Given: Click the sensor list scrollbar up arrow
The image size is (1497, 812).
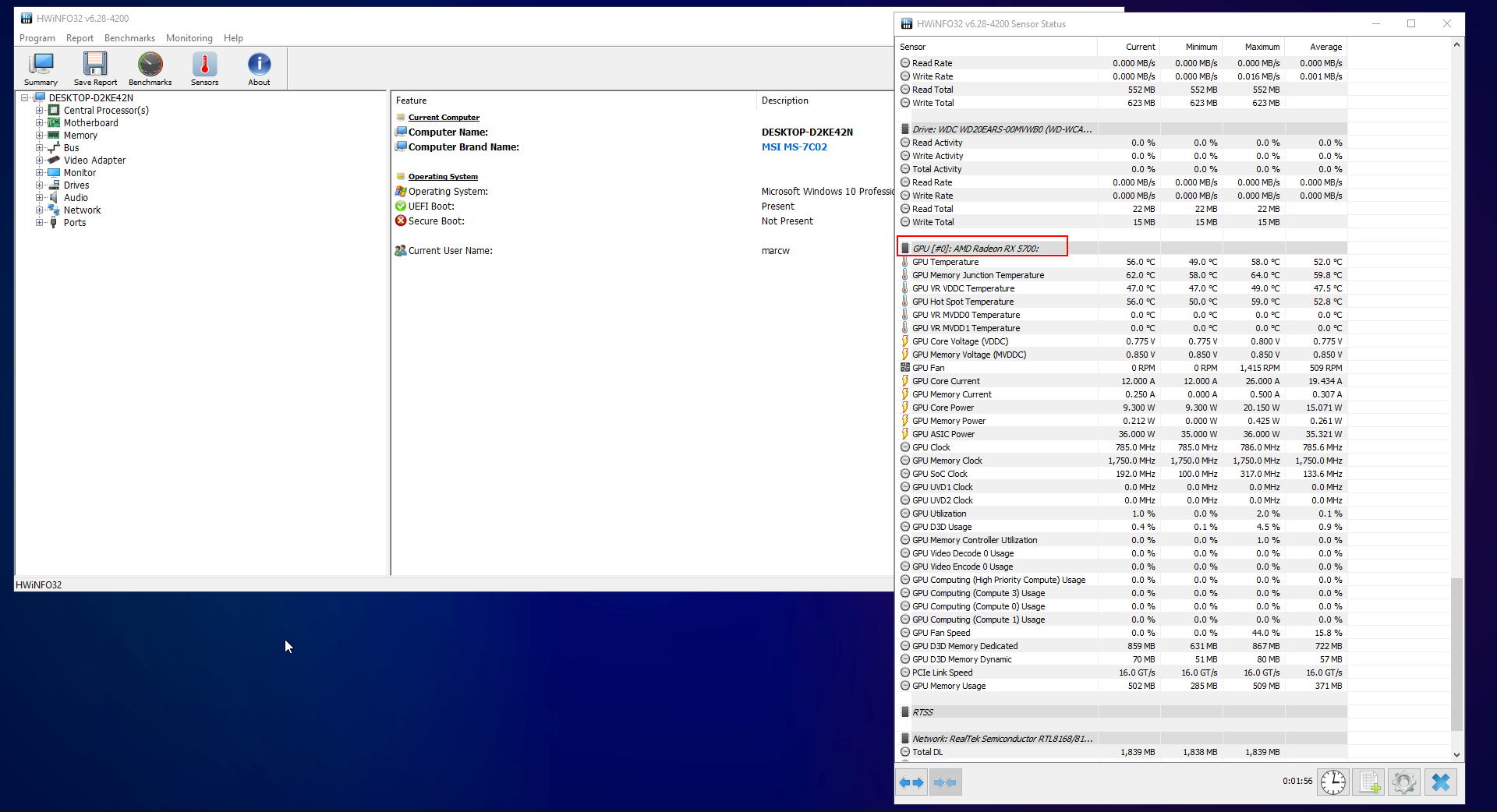Looking at the screenshot, I should click(1456, 45).
